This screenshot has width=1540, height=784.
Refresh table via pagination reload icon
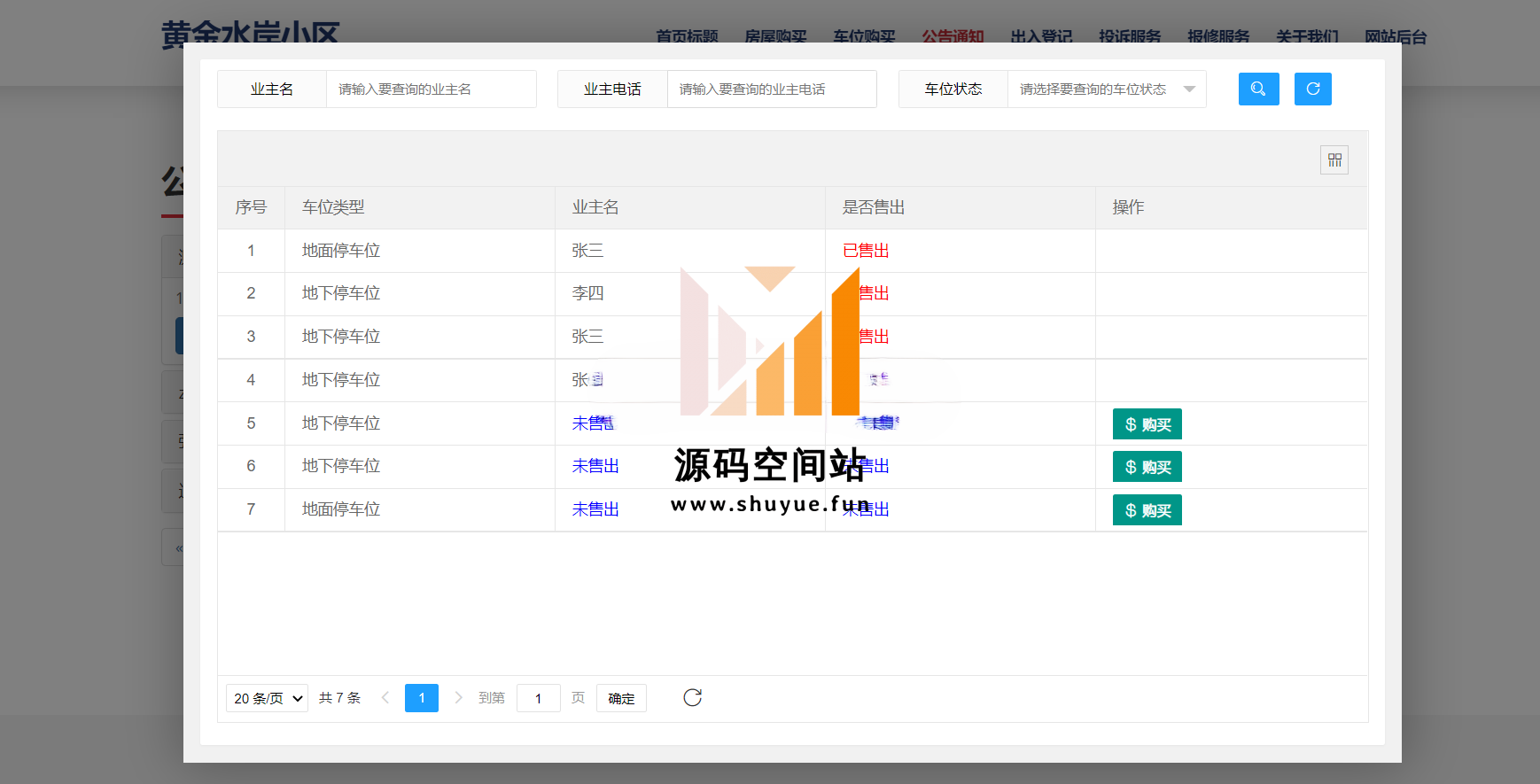point(693,698)
